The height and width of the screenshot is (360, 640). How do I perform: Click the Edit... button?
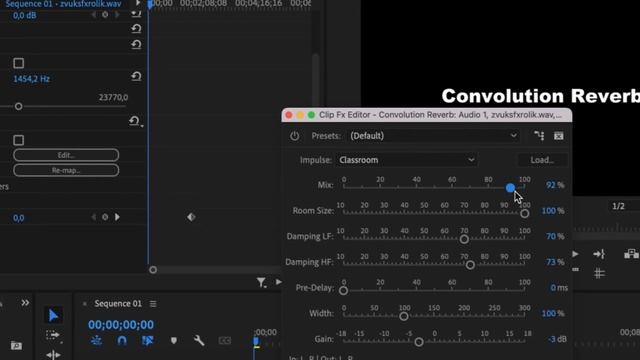pos(66,155)
